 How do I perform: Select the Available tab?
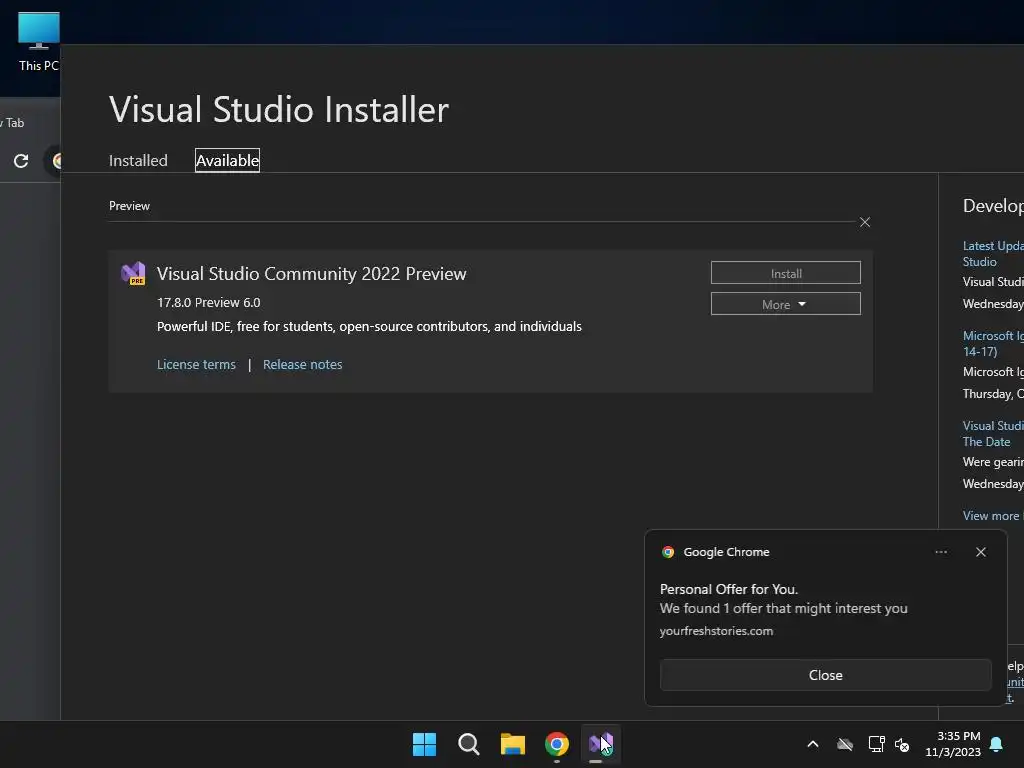[227, 161]
